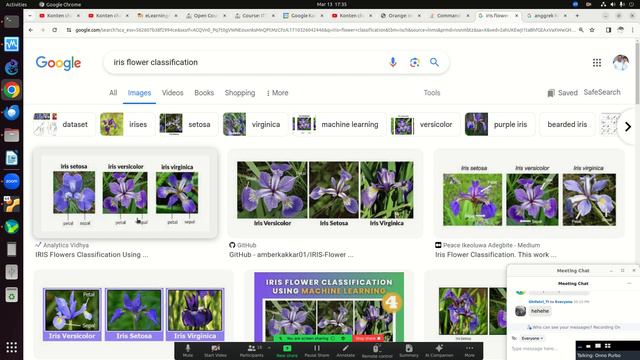Open Summary in Zoom toolbar
Screen dimensions: 640x360
coord(409,351)
